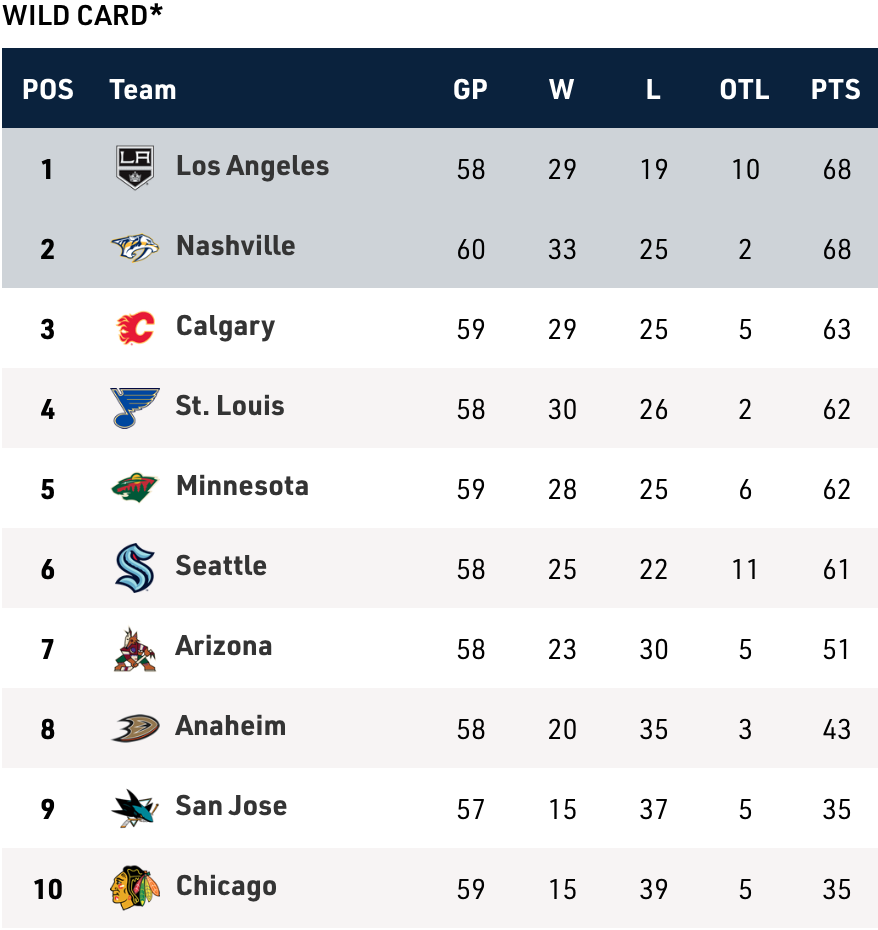The width and height of the screenshot is (878, 930).
Task: Click the Los Angeles Kings logo
Action: pos(135,167)
